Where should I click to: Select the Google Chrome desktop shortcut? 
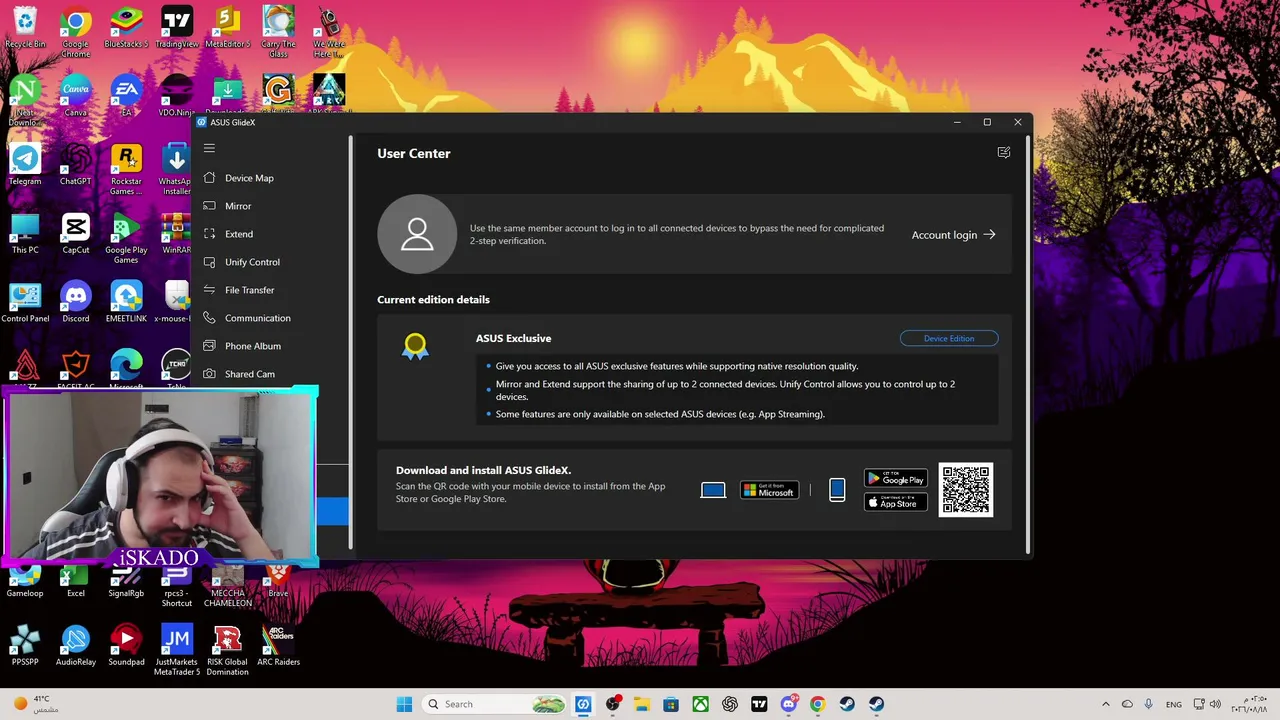(76, 32)
